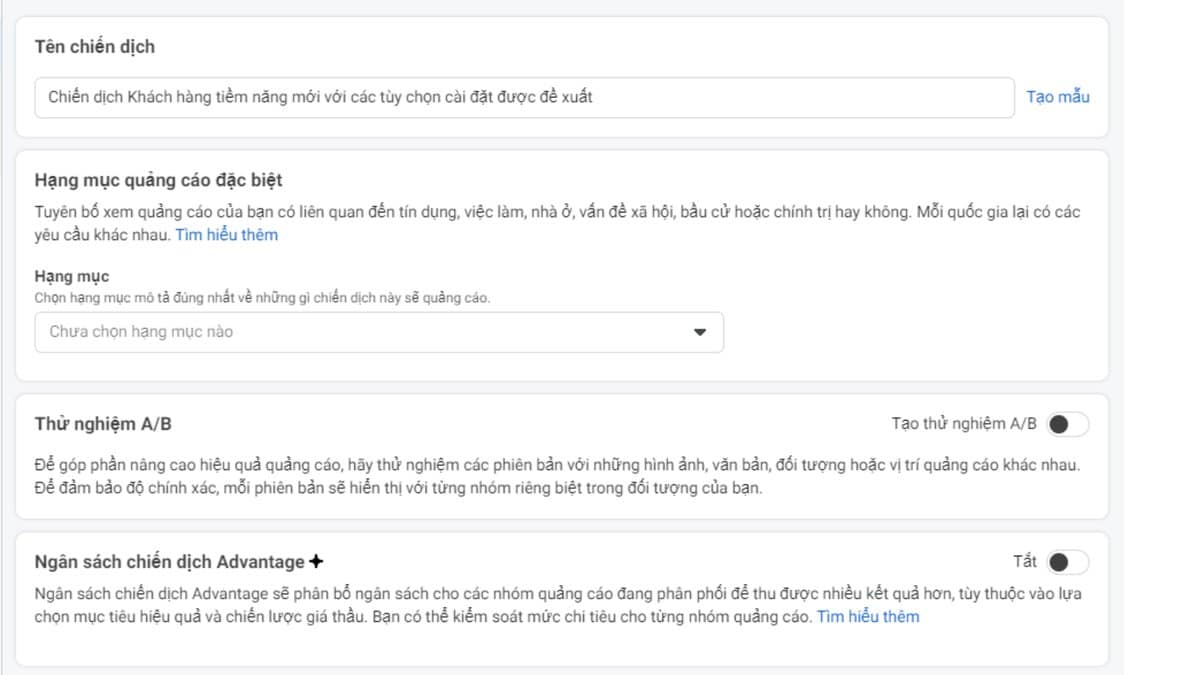Click the "Ngân sách chiến dịch Advantage" heading text

(x=170, y=561)
